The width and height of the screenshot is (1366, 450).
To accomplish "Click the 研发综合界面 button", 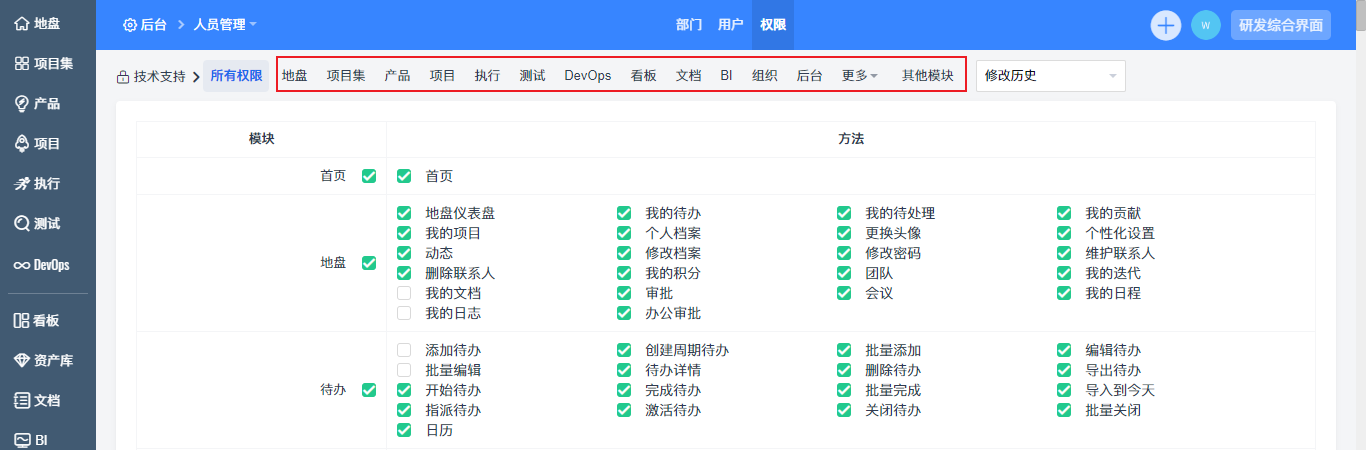I will 1280,25.
